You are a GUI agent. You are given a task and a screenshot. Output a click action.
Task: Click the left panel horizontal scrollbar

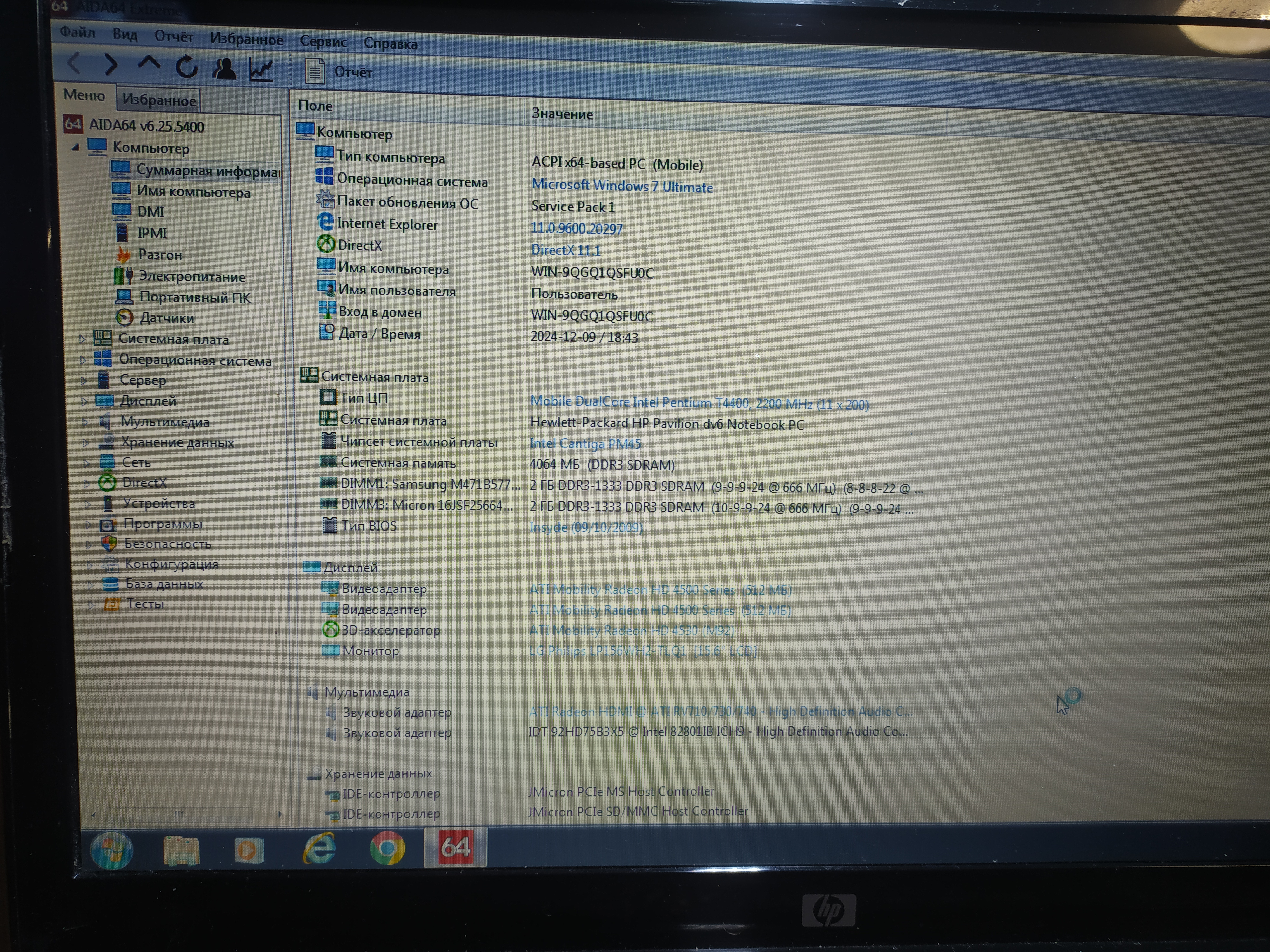187,814
